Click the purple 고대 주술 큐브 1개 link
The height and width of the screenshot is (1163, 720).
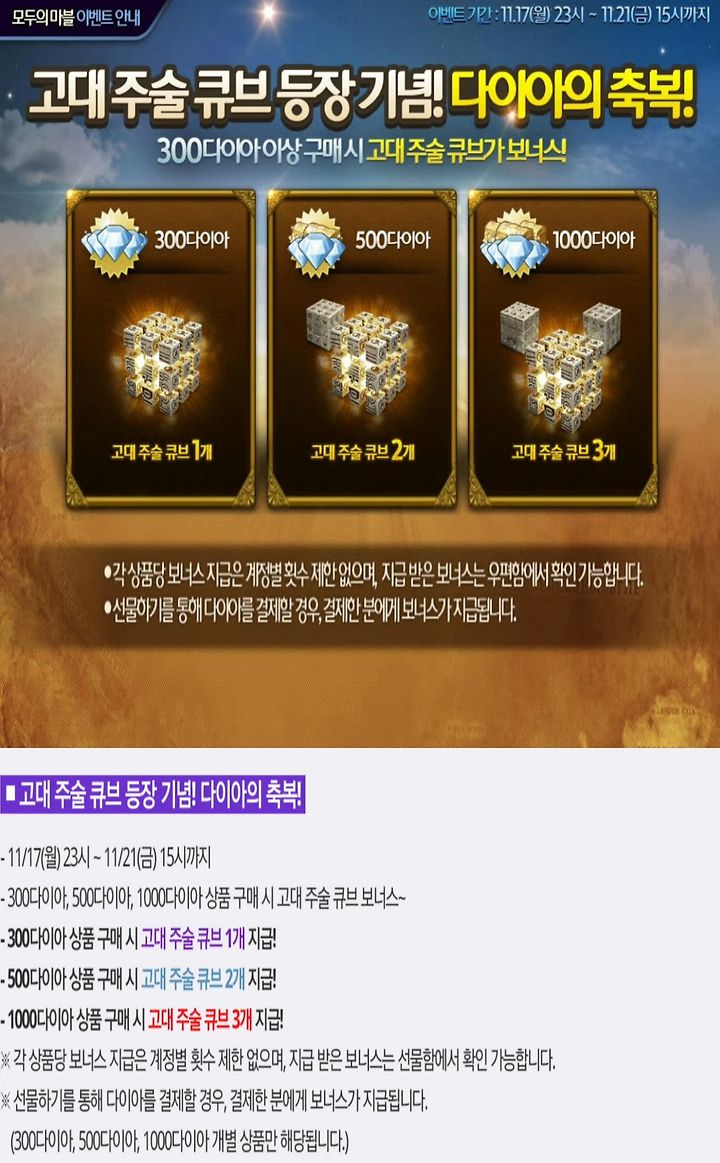193,938
